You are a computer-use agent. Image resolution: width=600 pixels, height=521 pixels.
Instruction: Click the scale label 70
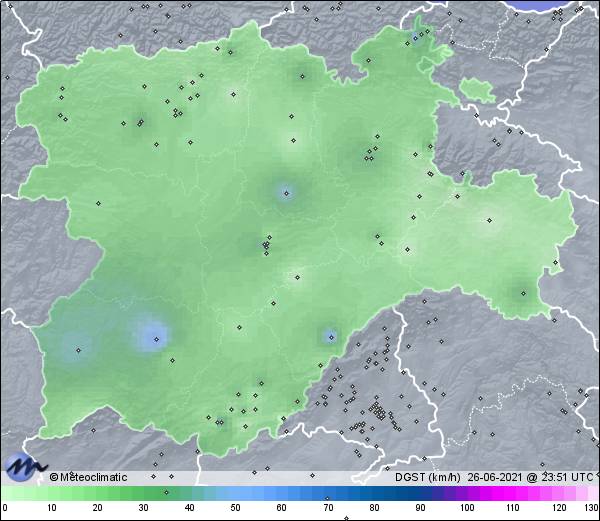click(x=328, y=508)
